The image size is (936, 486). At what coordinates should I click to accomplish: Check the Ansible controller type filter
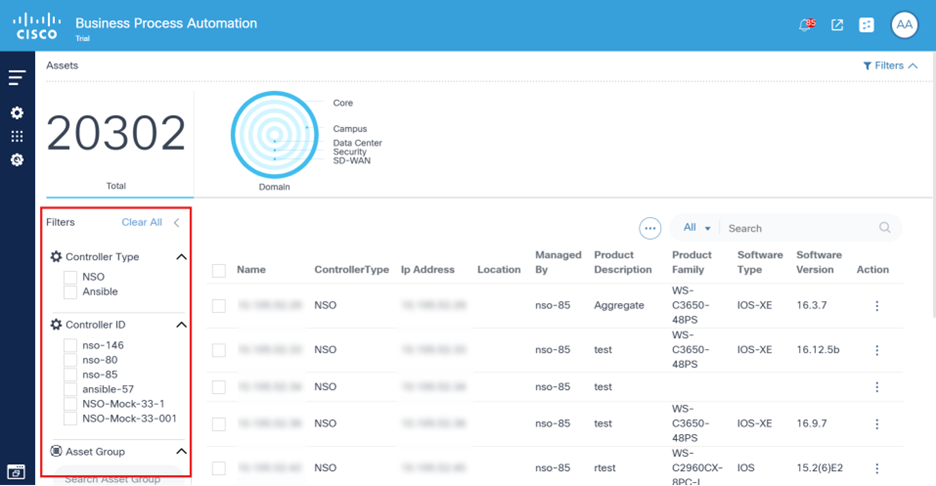pos(70,292)
